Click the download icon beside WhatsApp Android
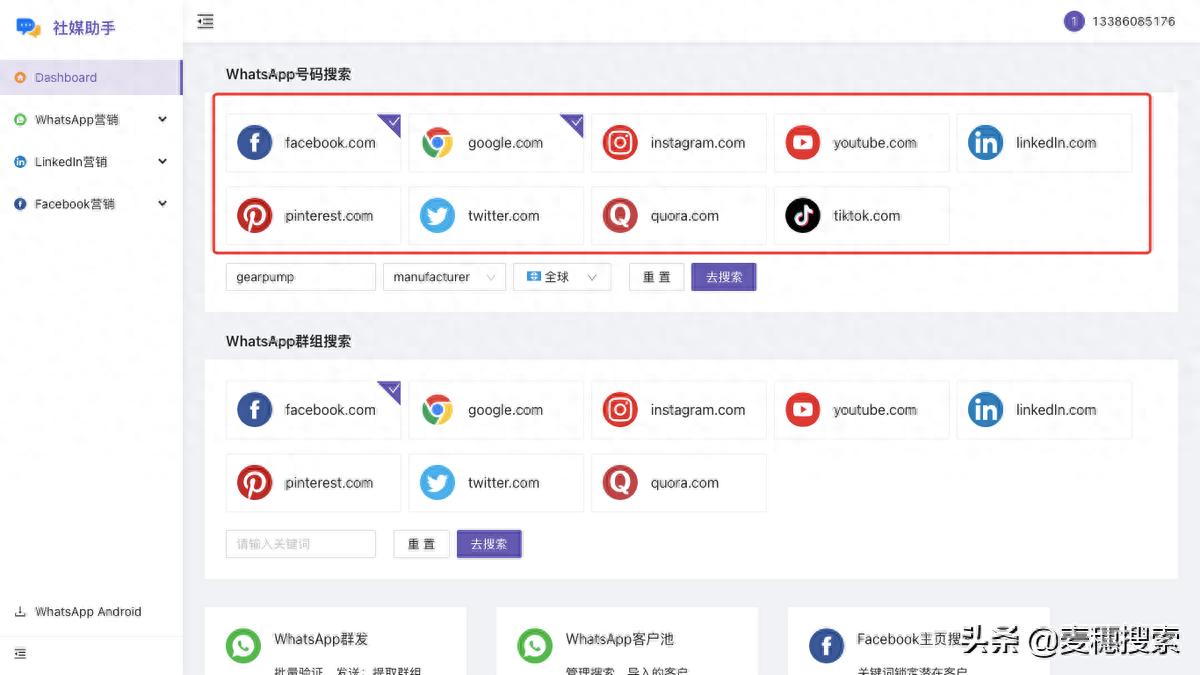The width and height of the screenshot is (1200, 675). pyautogui.click(x=20, y=612)
